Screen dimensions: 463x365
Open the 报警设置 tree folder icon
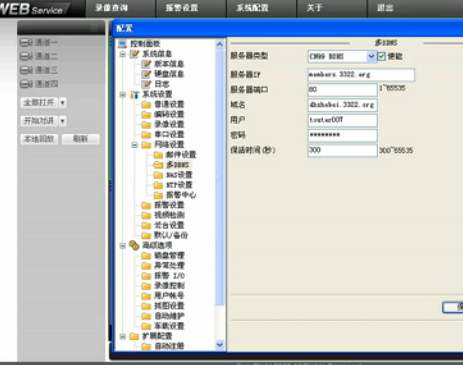coord(146,205)
